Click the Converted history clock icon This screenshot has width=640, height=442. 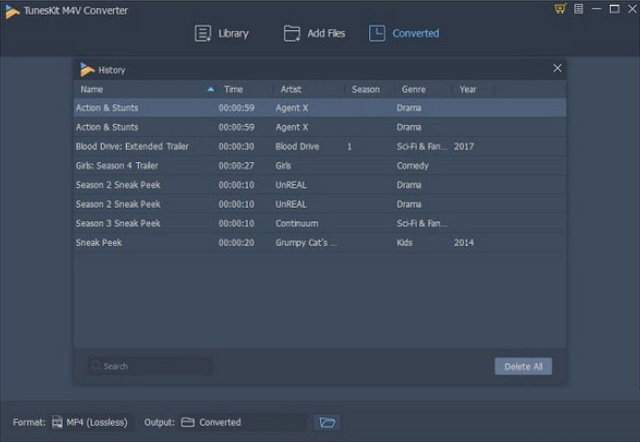(x=377, y=33)
